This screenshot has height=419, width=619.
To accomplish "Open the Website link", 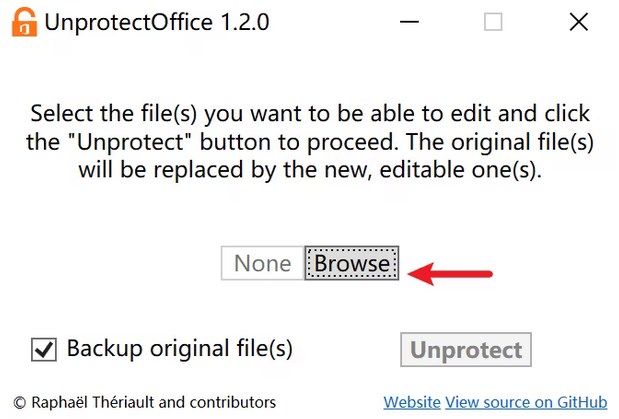I will click(x=411, y=402).
